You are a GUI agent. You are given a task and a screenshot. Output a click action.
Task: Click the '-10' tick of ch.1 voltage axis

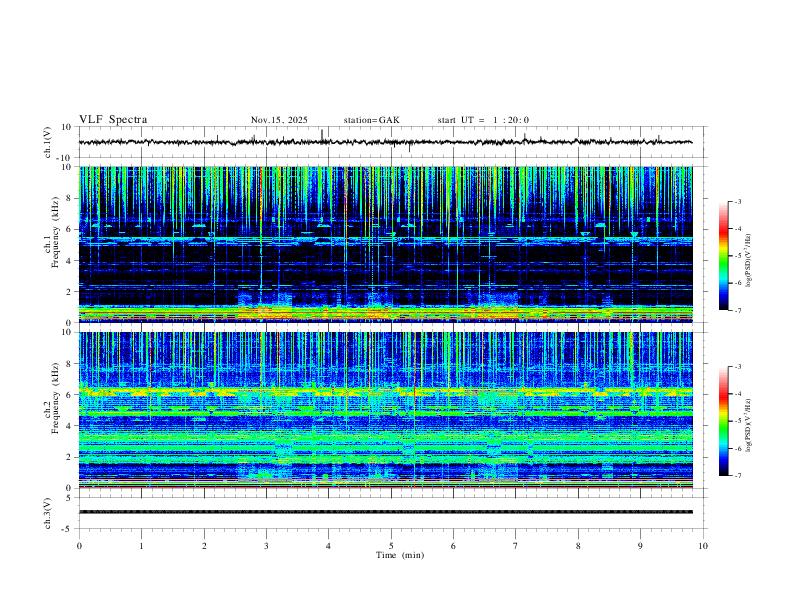click(65, 158)
